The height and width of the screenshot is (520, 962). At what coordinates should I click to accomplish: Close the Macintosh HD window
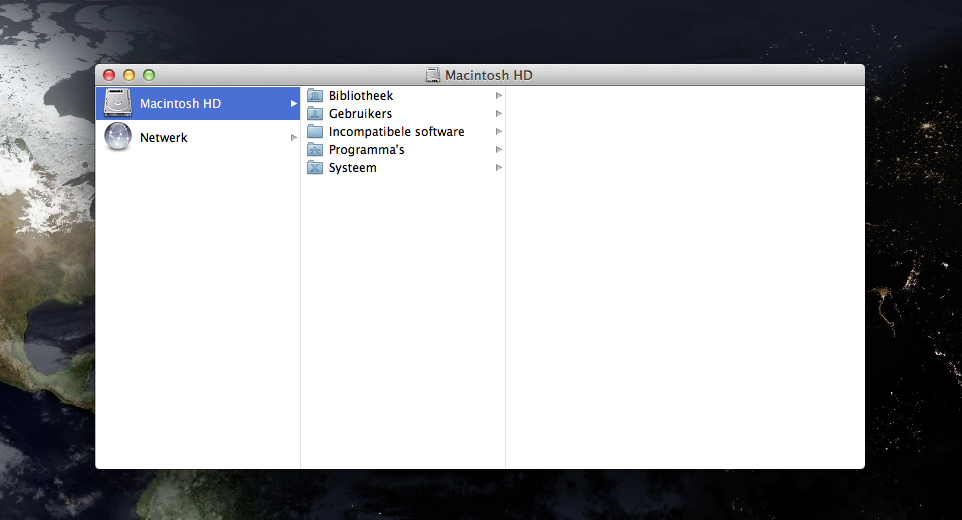click(109, 75)
